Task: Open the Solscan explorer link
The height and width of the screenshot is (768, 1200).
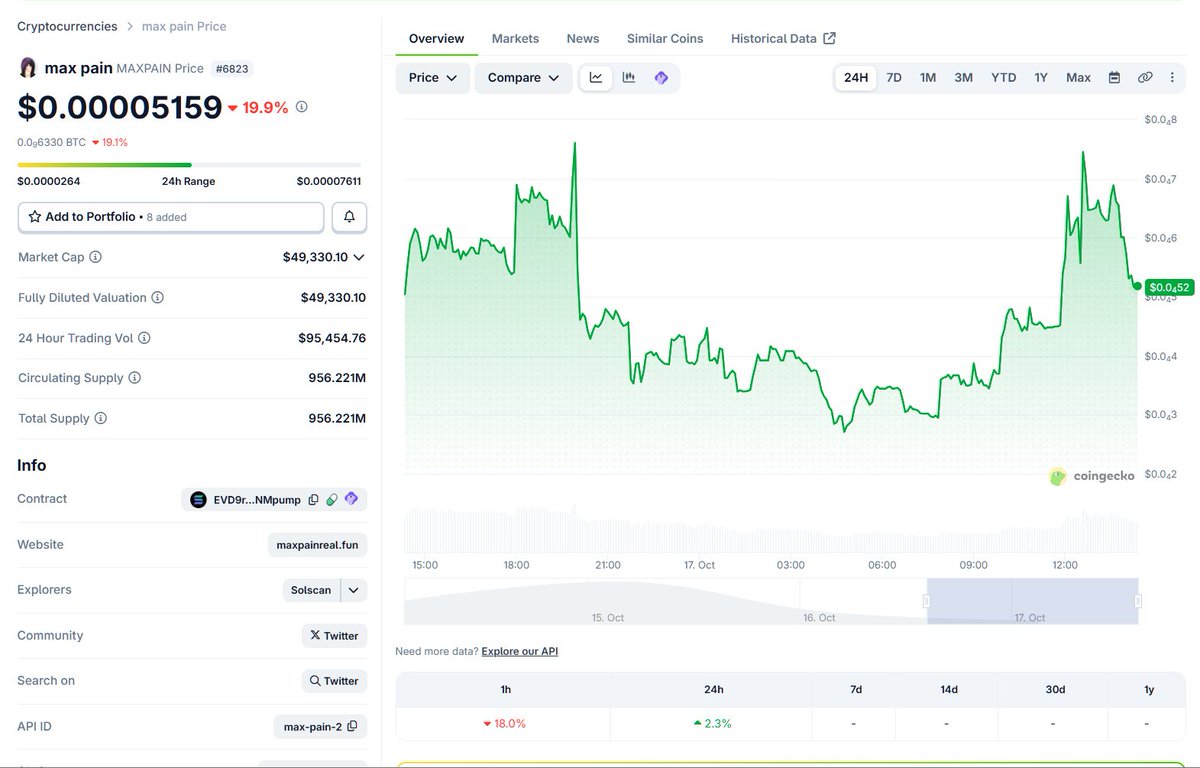Action: tap(311, 590)
